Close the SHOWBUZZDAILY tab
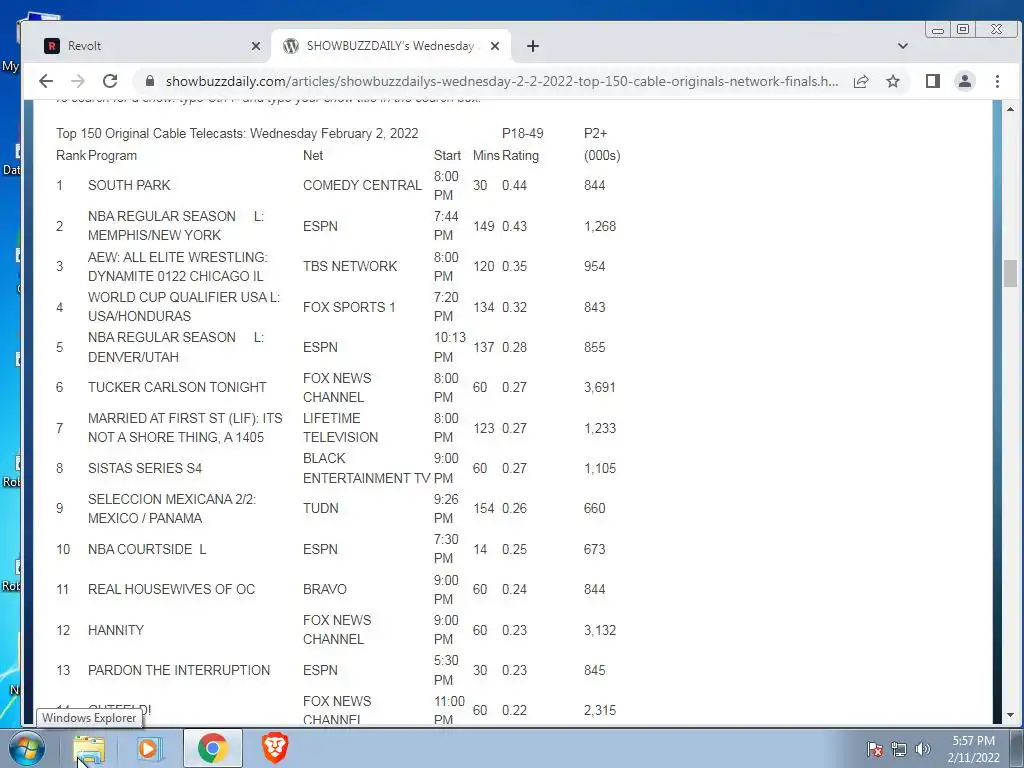Viewport: 1024px width, 768px height. pyautogui.click(x=494, y=46)
